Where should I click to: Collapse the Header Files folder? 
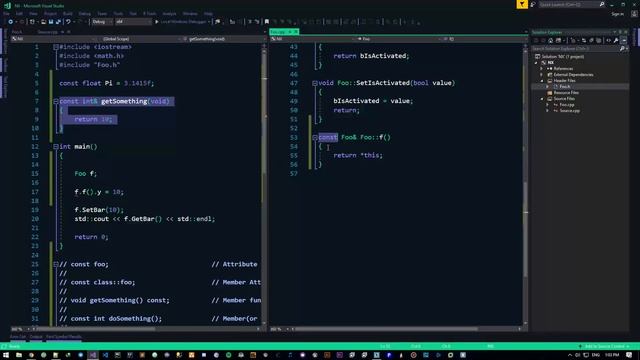click(x=542, y=81)
